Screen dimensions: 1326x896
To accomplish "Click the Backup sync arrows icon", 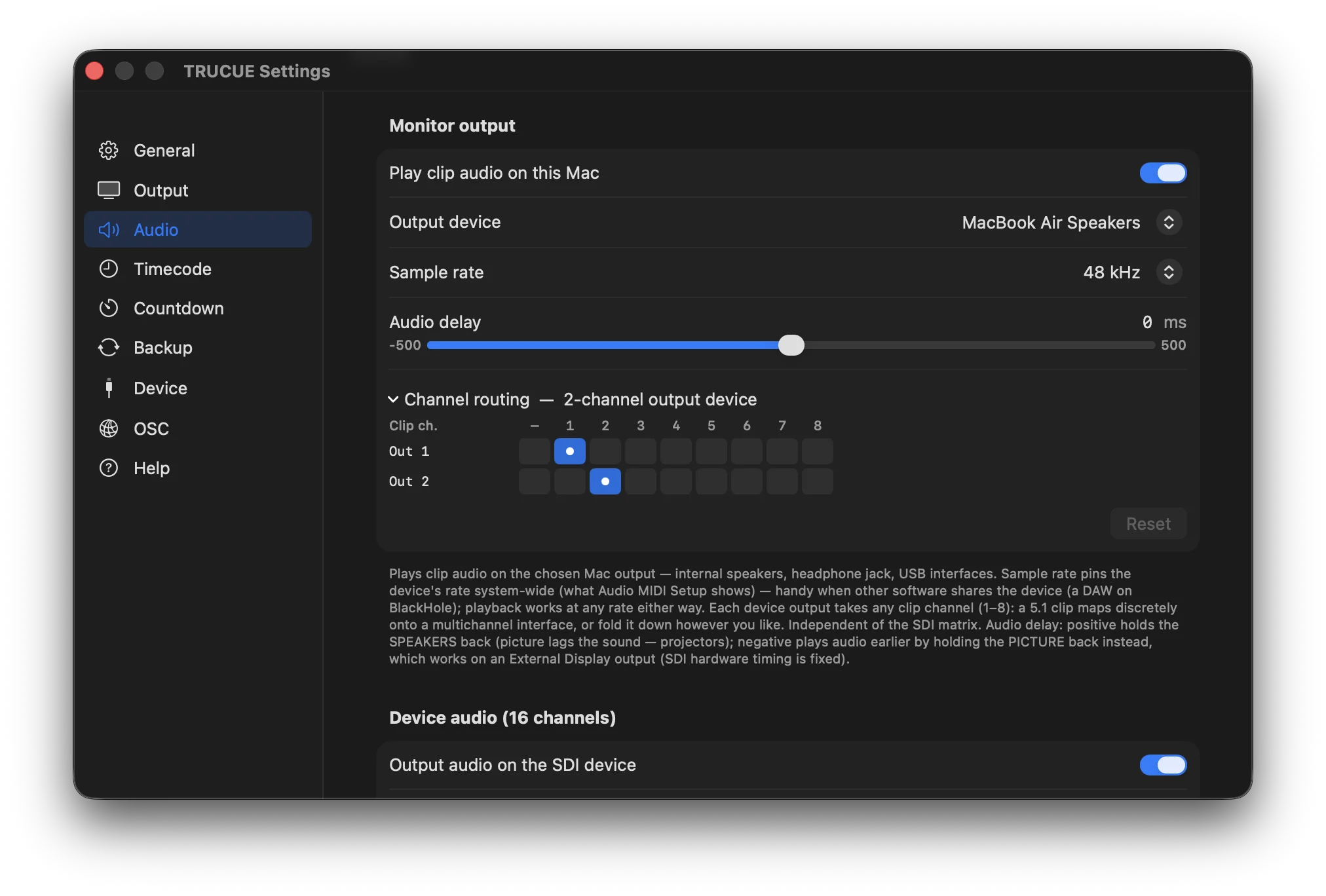I will tap(109, 348).
